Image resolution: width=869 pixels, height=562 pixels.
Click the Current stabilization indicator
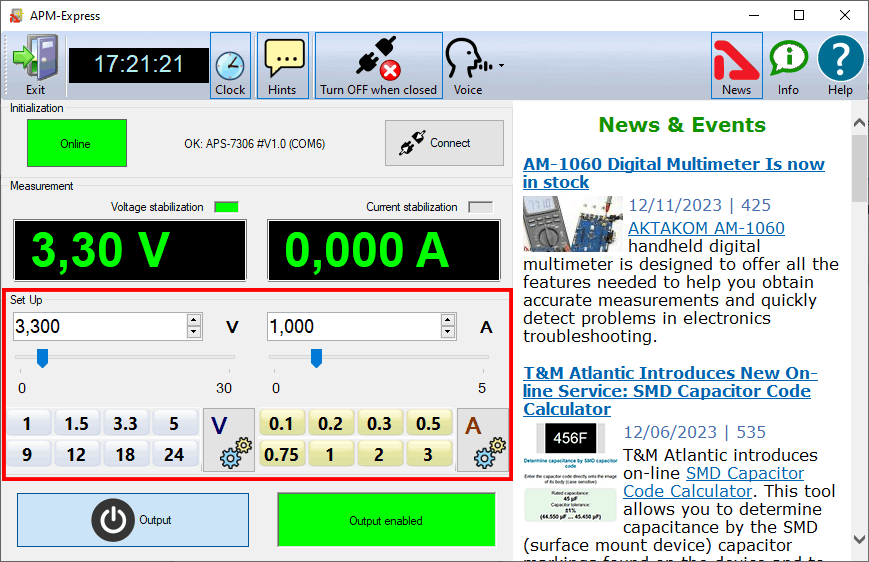[480, 207]
